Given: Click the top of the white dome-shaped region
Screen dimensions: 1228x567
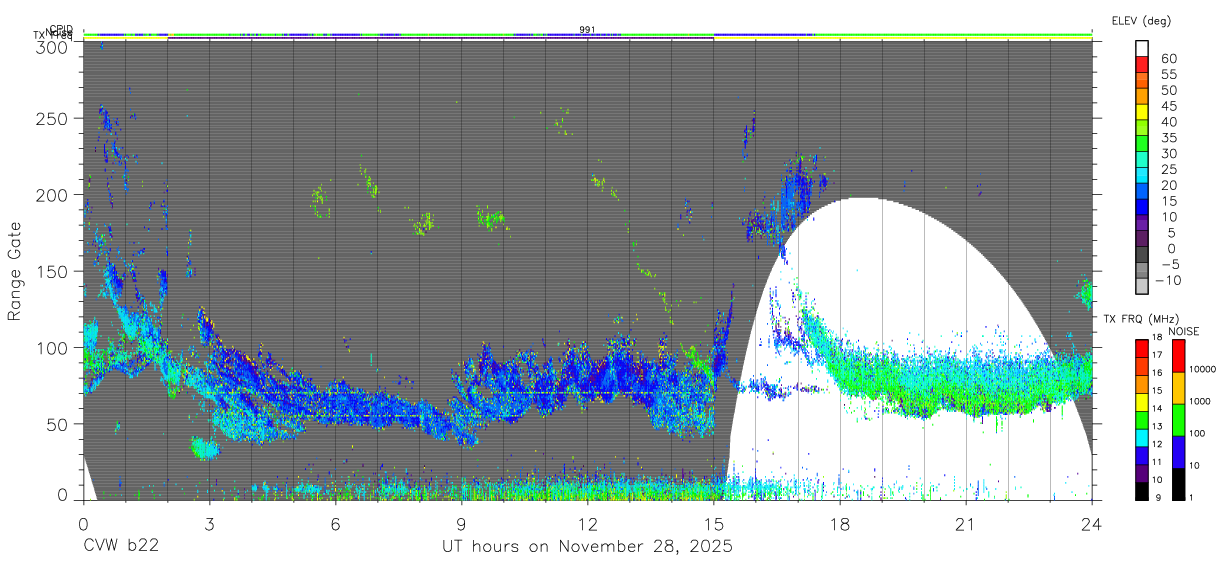Looking at the screenshot, I should point(863,199).
